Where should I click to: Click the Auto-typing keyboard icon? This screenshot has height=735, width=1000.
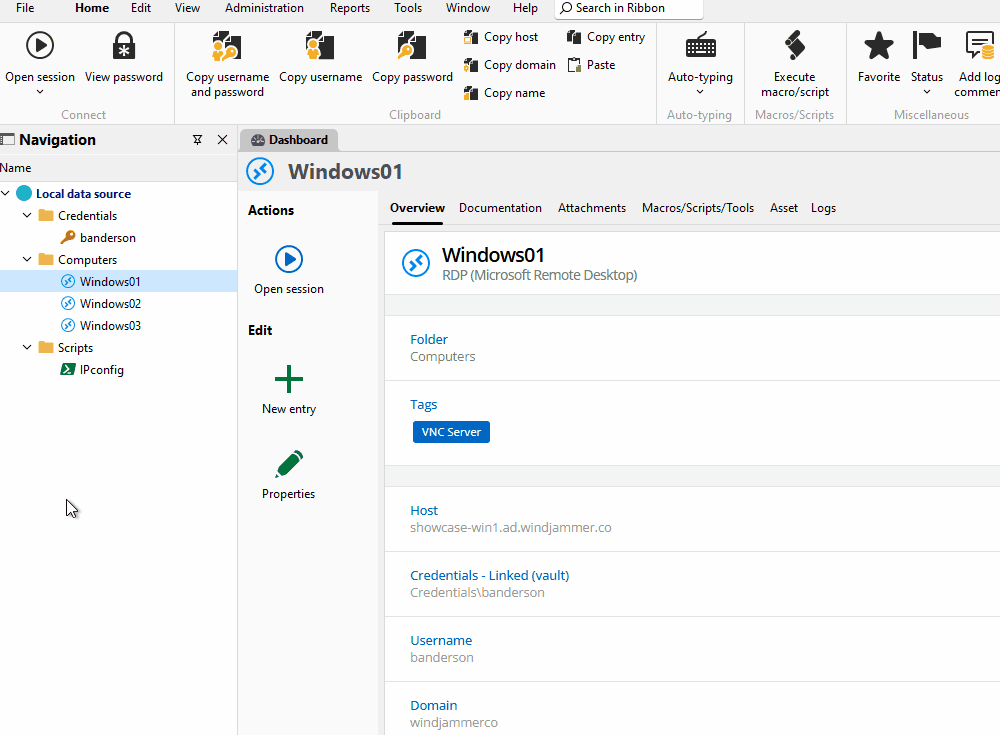[x=700, y=47]
